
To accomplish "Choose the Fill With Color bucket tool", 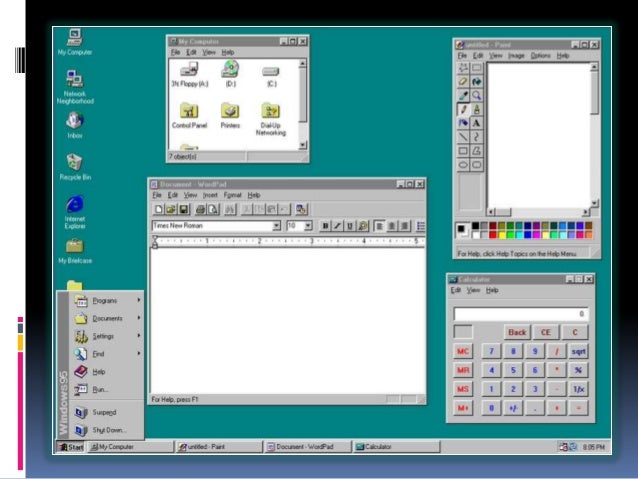I will [x=476, y=81].
